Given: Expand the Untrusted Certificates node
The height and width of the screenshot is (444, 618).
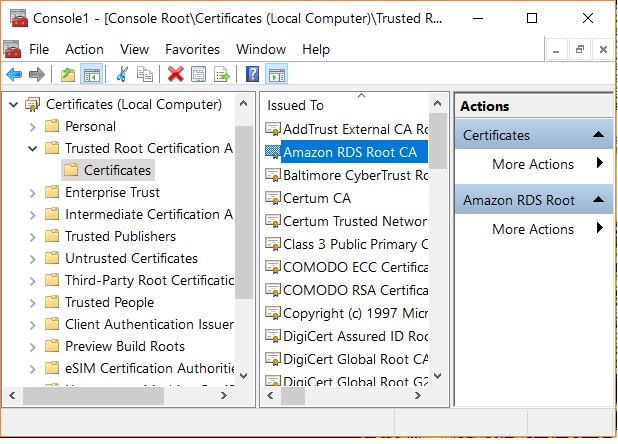Looking at the screenshot, I should click(33, 259).
